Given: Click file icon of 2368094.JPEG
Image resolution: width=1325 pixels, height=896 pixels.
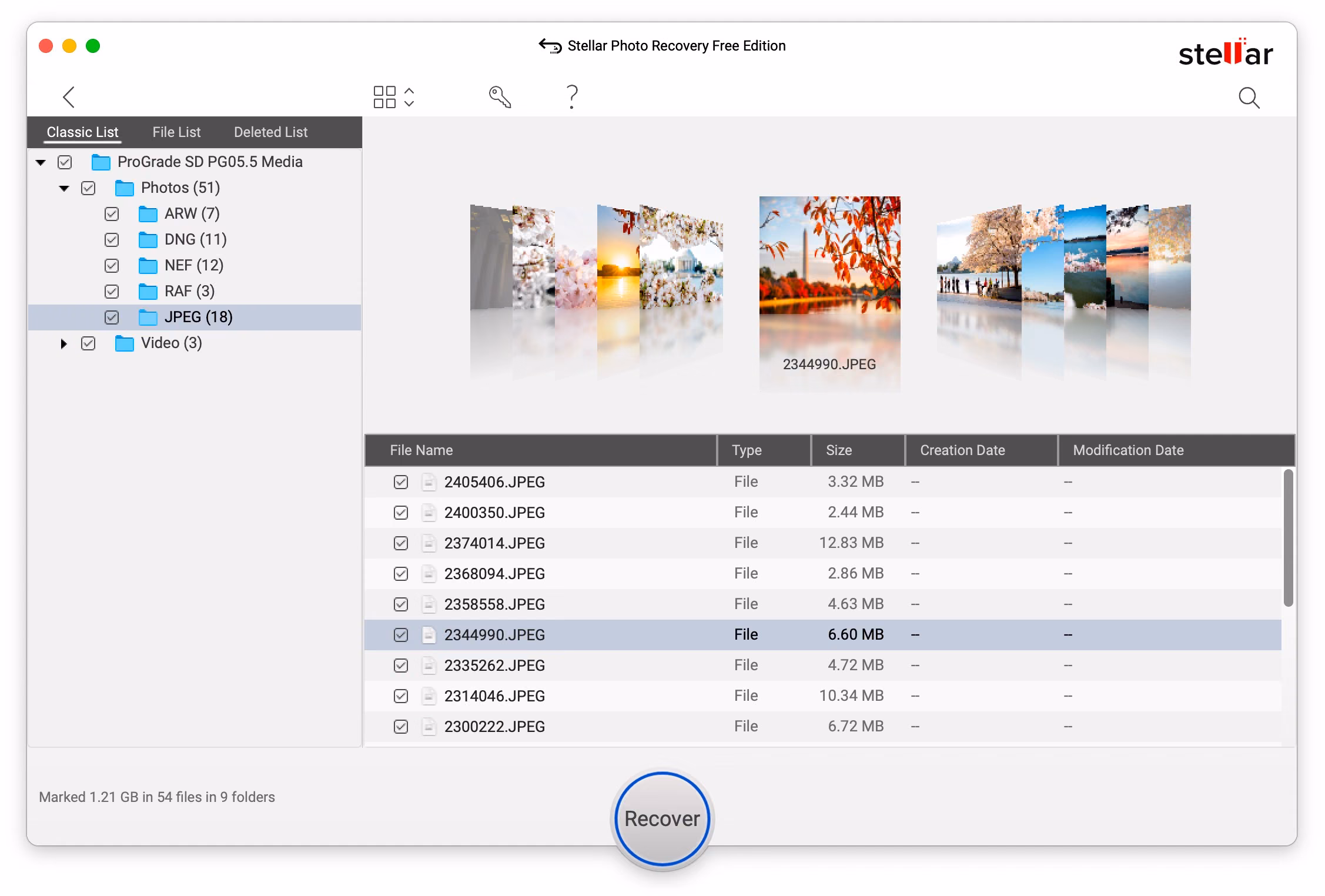Looking at the screenshot, I should (x=429, y=574).
